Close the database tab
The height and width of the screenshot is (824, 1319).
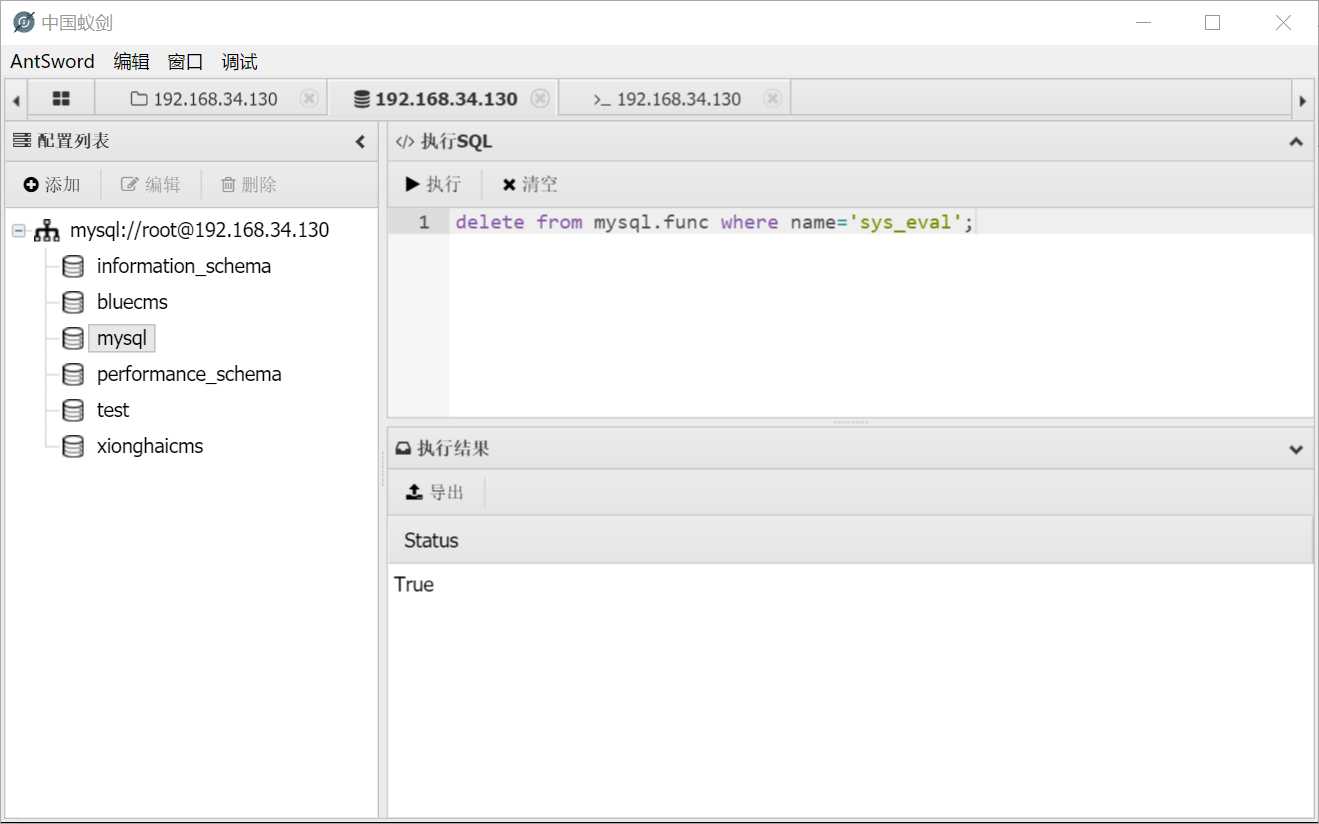click(540, 98)
